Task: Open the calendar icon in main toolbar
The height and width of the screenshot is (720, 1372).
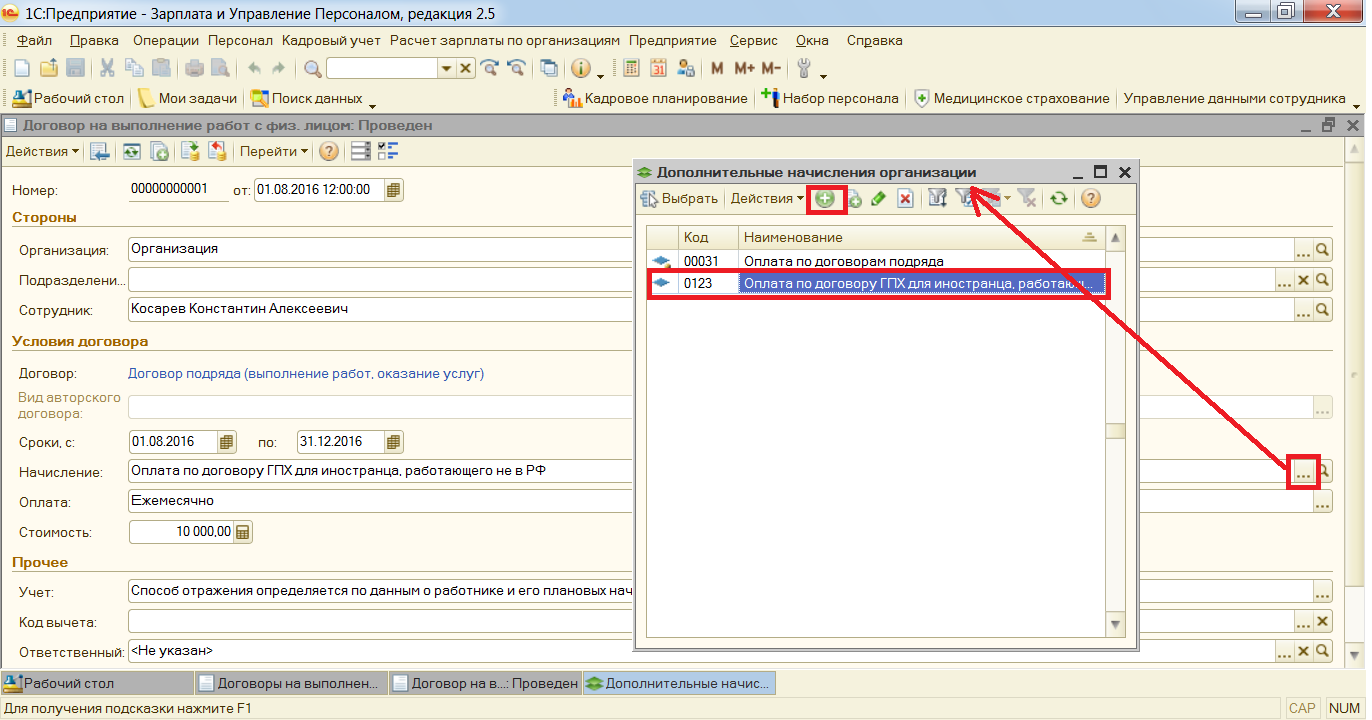Action: coord(658,69)
